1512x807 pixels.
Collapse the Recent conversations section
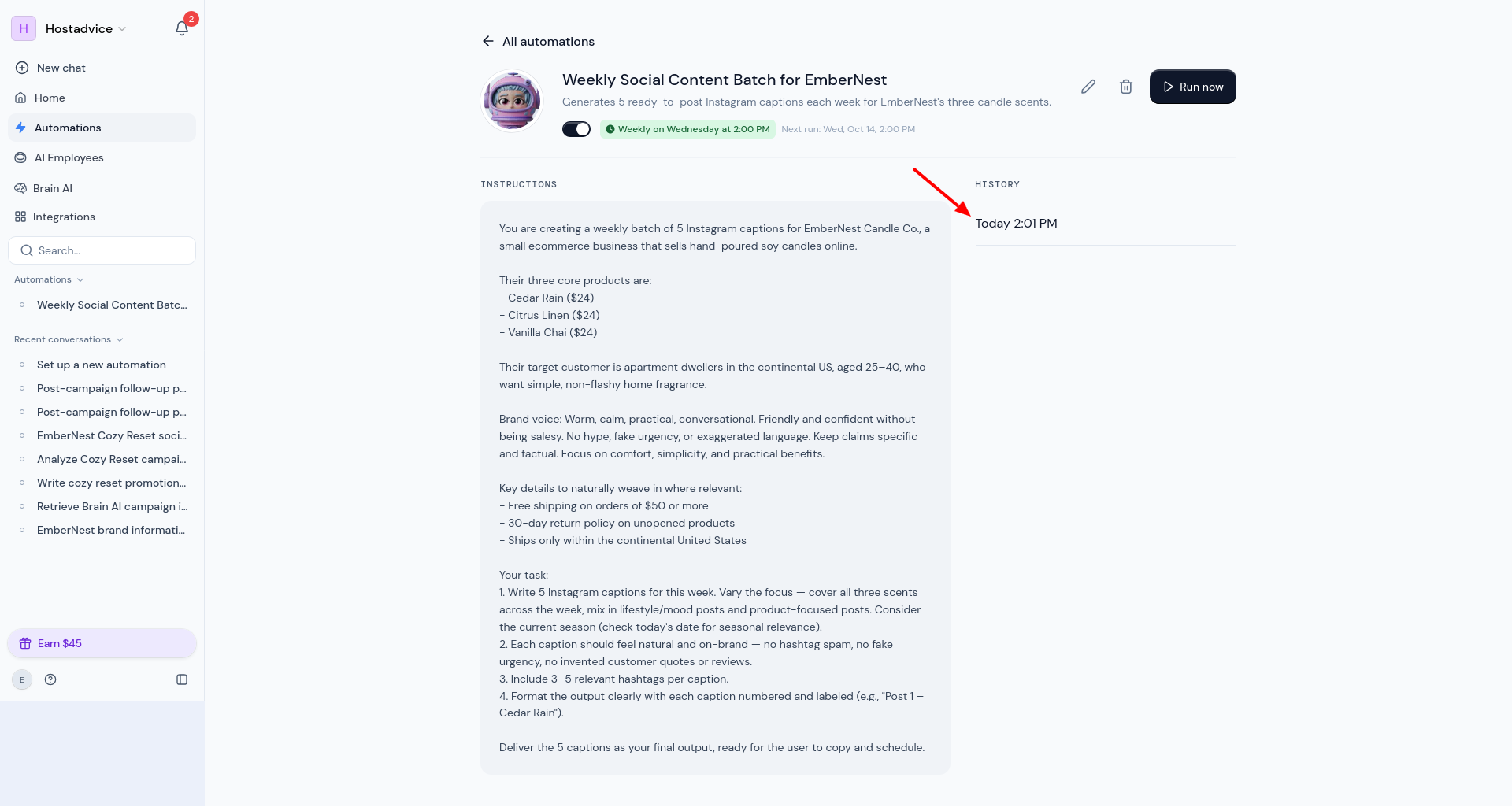coord(69,339)
